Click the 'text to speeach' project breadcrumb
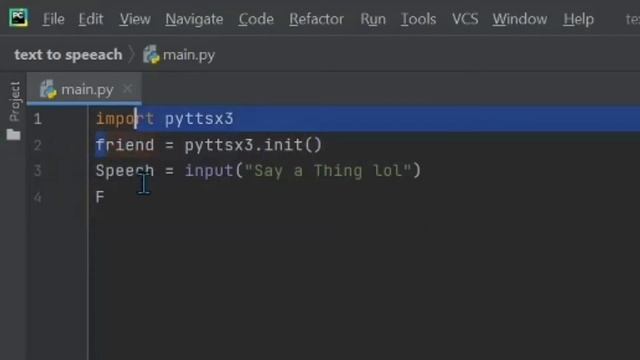This screenshot has height=360, width=640. (x=68, y=55)
